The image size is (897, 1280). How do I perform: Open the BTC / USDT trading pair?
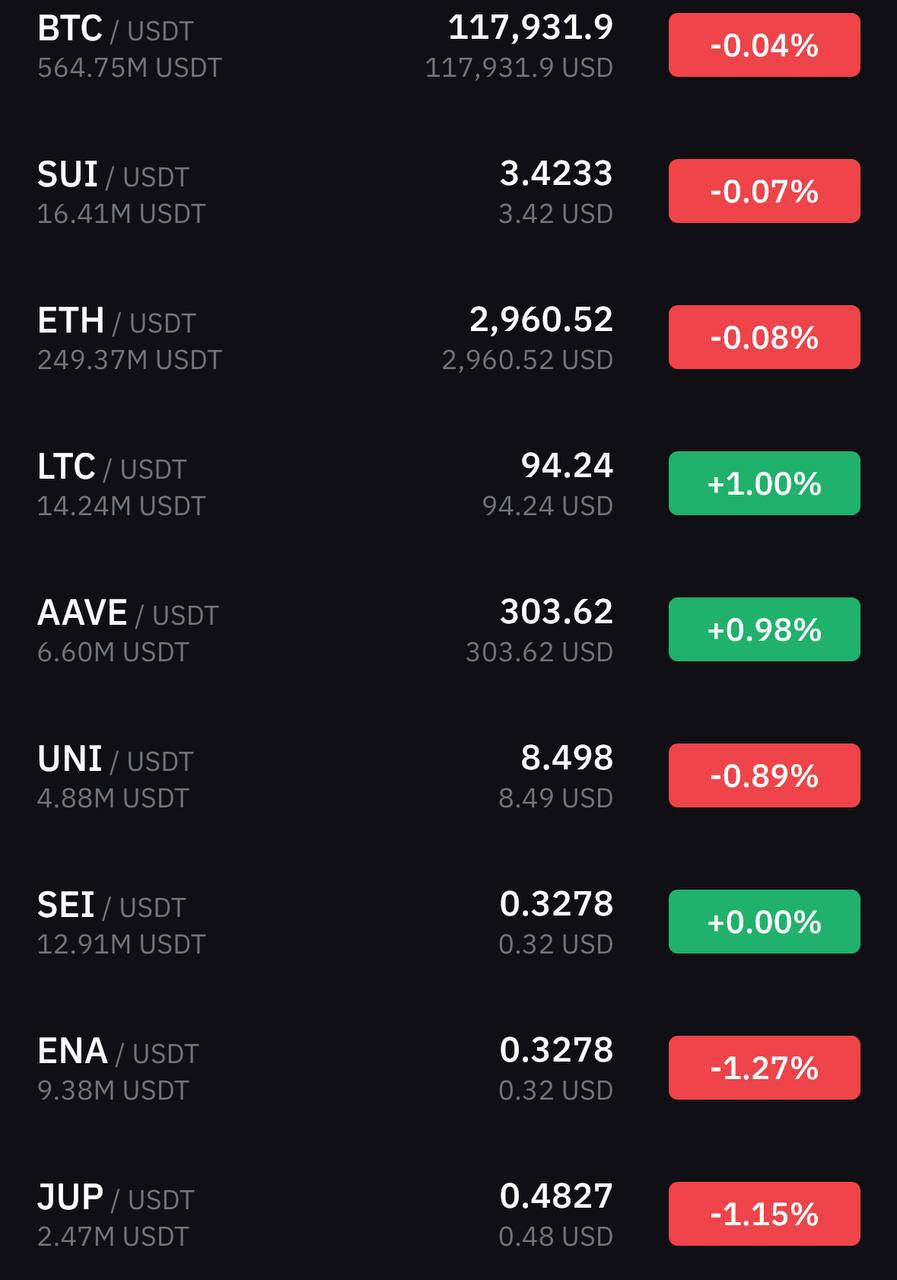tap(448, 45)
